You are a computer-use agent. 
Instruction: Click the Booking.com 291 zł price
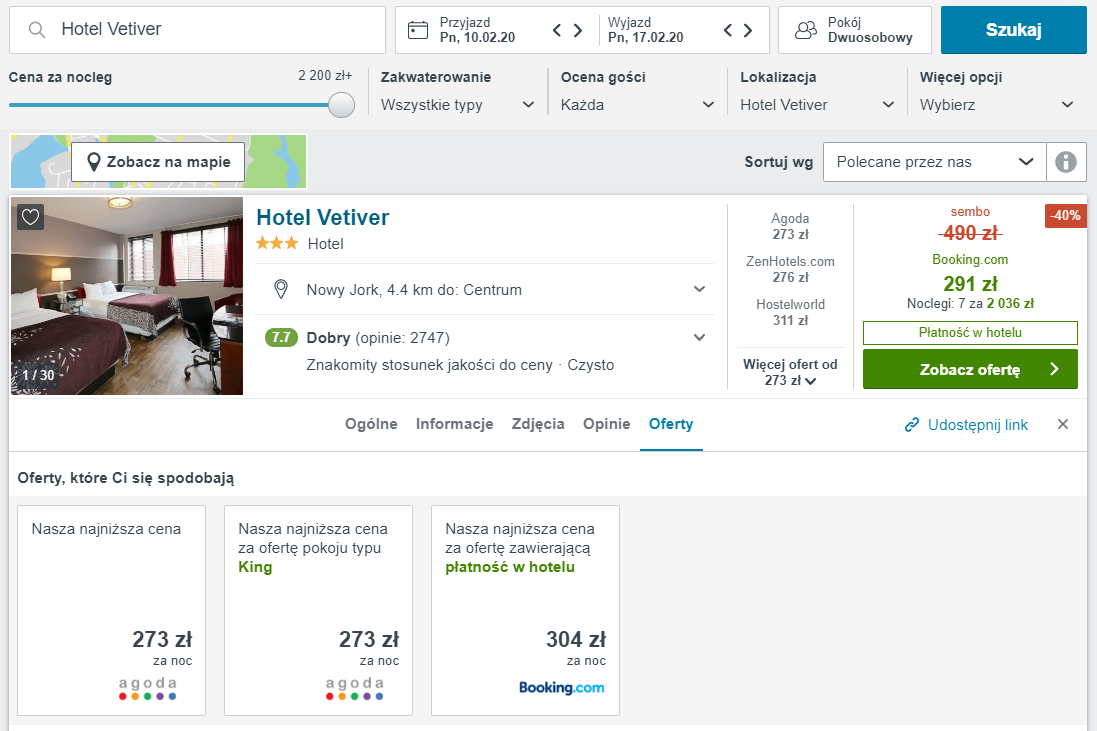970,283
